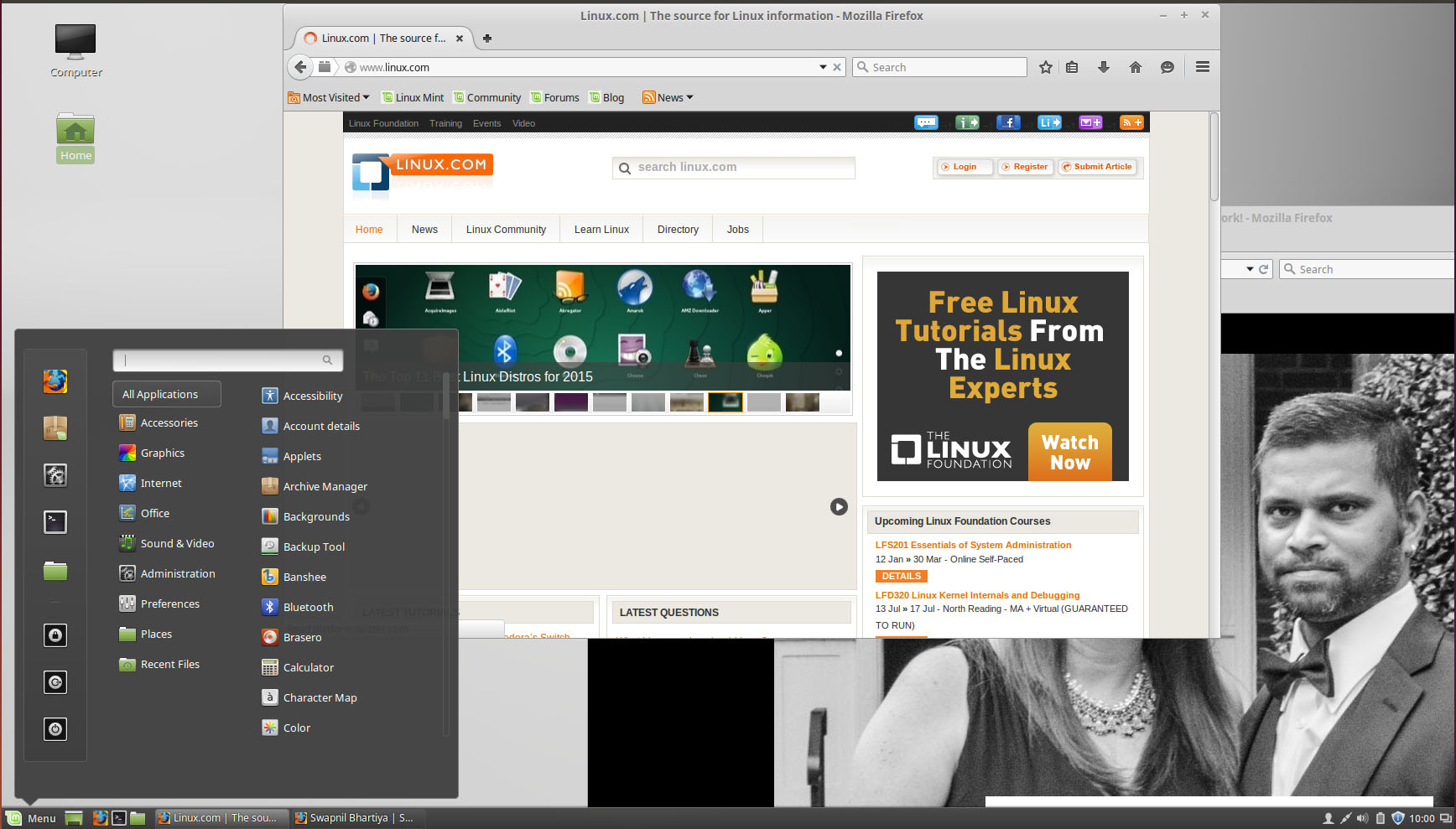Click the Firefox bookmark star icon
The width and height of the screenshot is (1456, 829).
[1045, 67]
